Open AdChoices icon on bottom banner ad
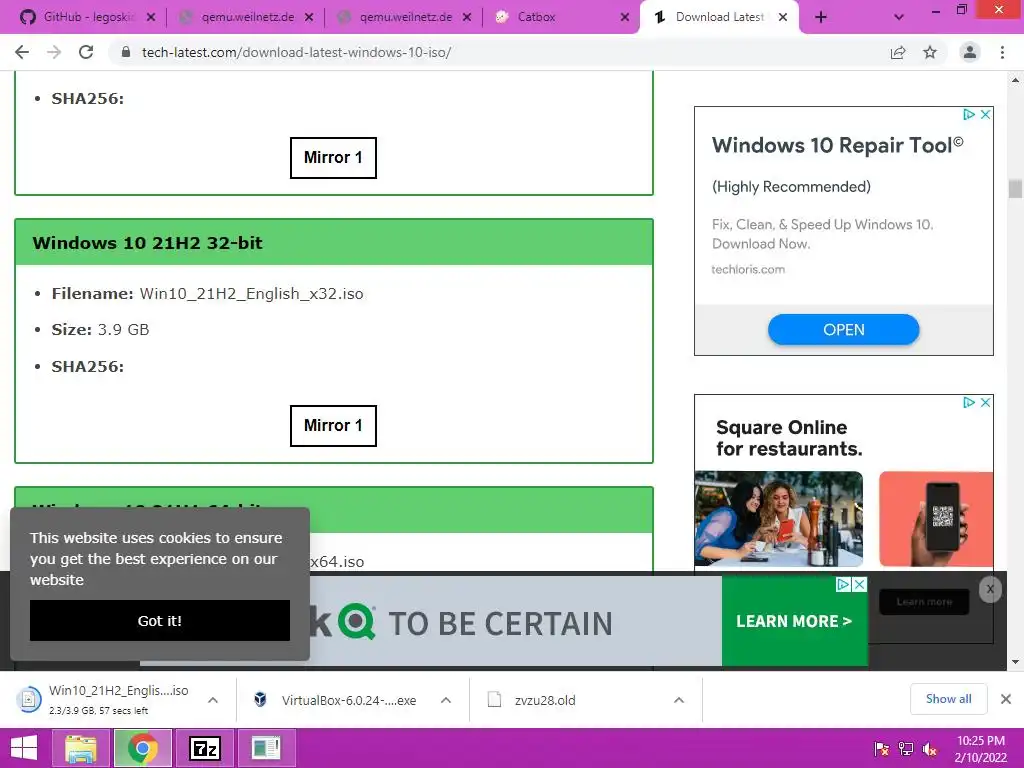The height and width of the screenshot is (768, 1024). pos(844,584)
